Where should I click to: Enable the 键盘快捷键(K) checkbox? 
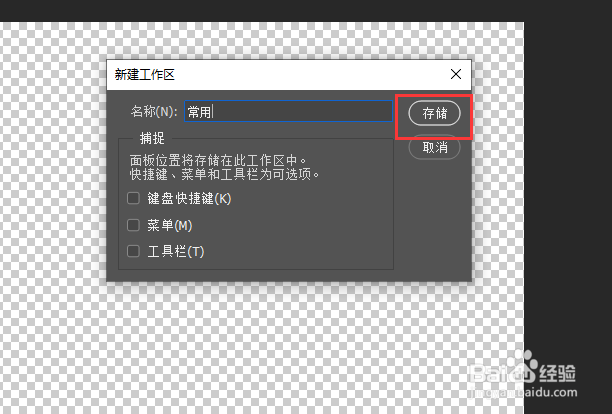coord(133,198)
